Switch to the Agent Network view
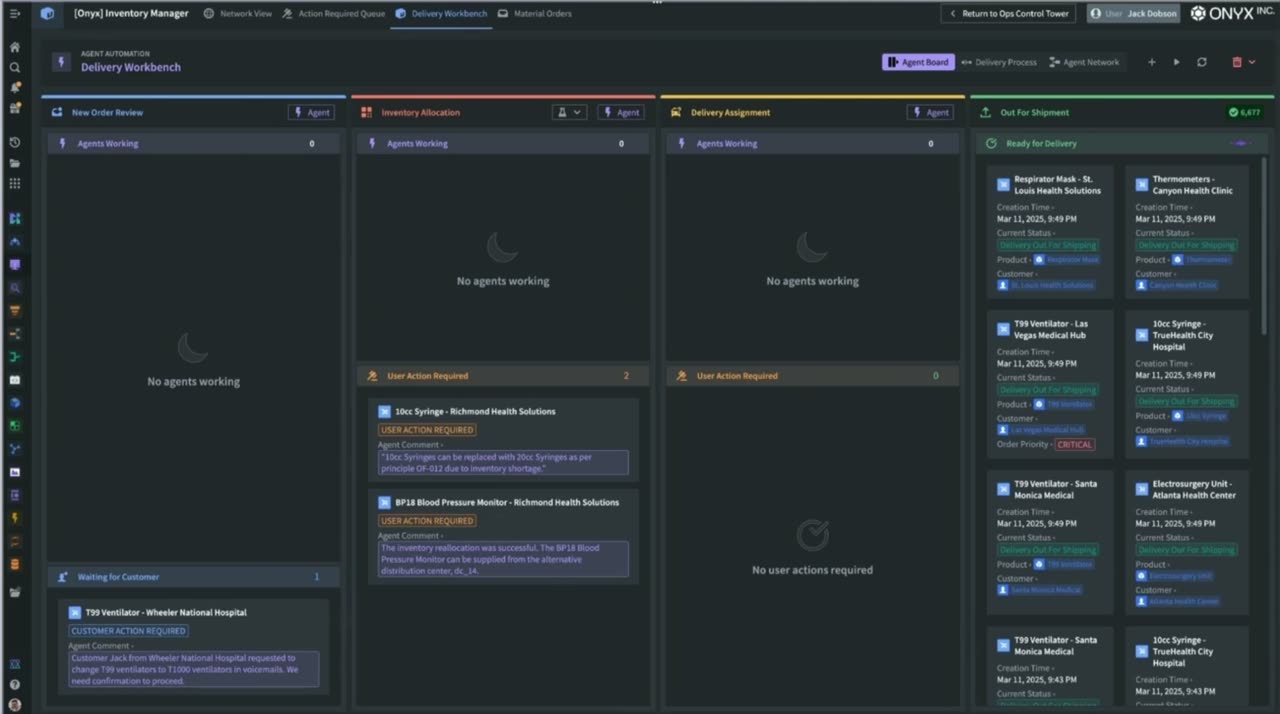Screen dimensions: 1280x714 (x=1085, y=62)
